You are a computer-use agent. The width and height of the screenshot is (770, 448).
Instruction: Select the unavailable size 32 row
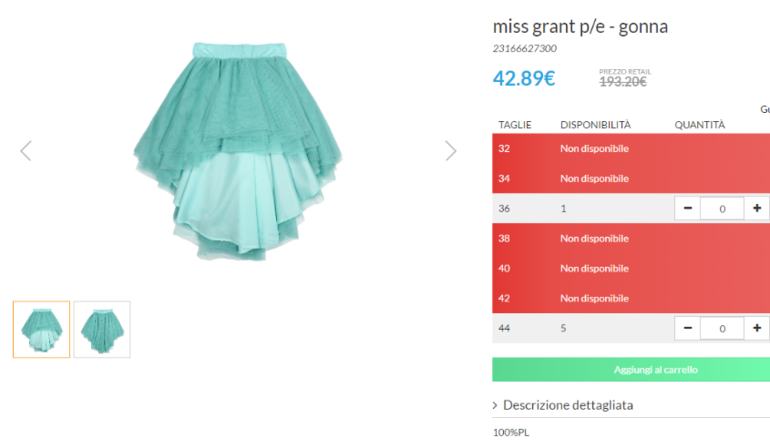pos(631,148)
